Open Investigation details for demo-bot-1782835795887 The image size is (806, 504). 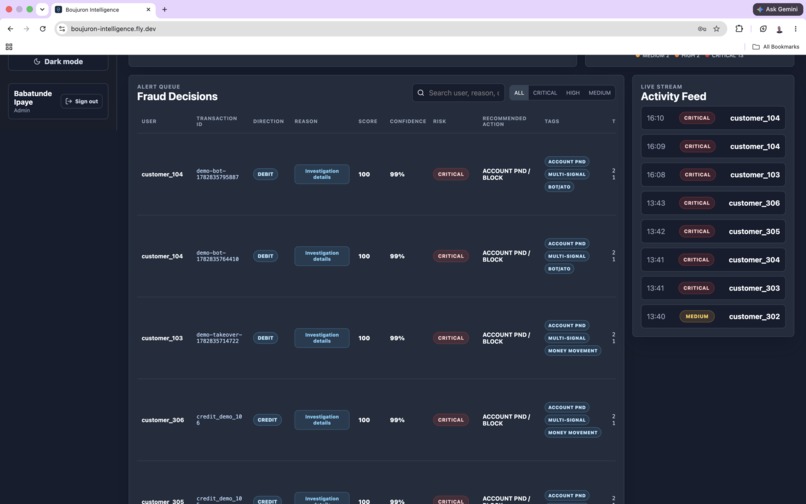322,174
